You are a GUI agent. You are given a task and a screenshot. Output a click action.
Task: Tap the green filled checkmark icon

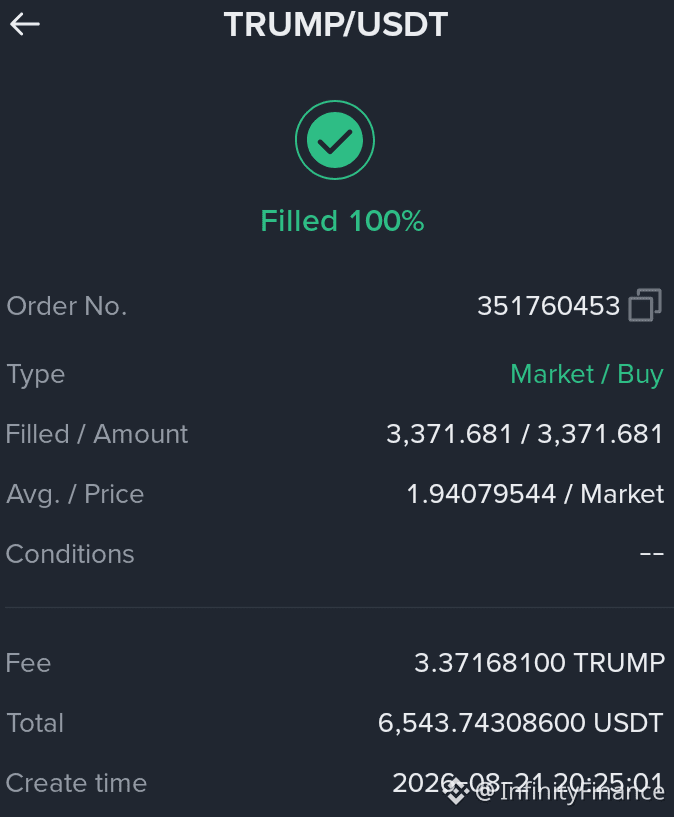click(x=335, y=140)
